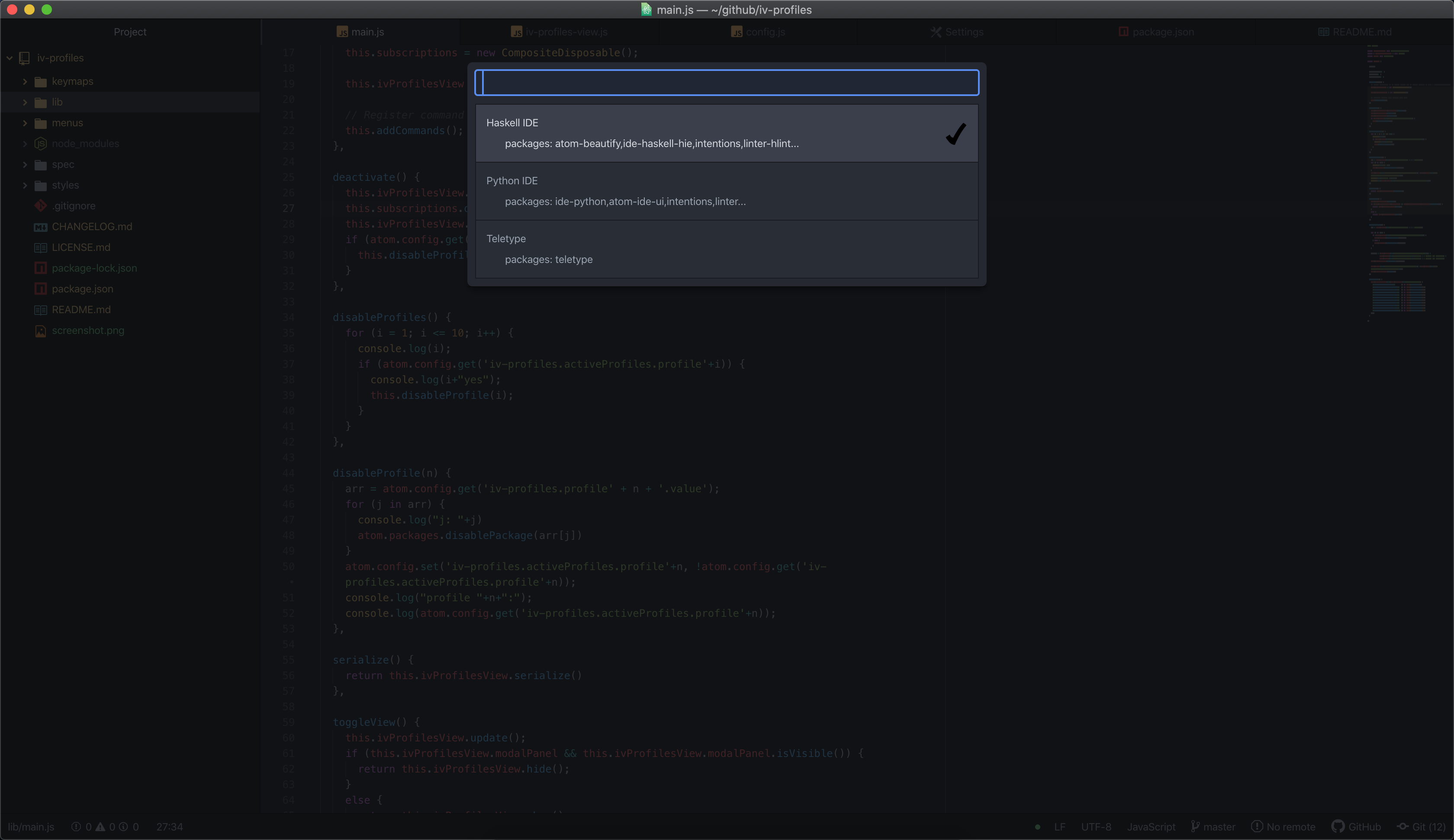The height and width of the screenshot is (840, 1454).
Task: Focus the profile search input field
Action: (x=726, y=83)
